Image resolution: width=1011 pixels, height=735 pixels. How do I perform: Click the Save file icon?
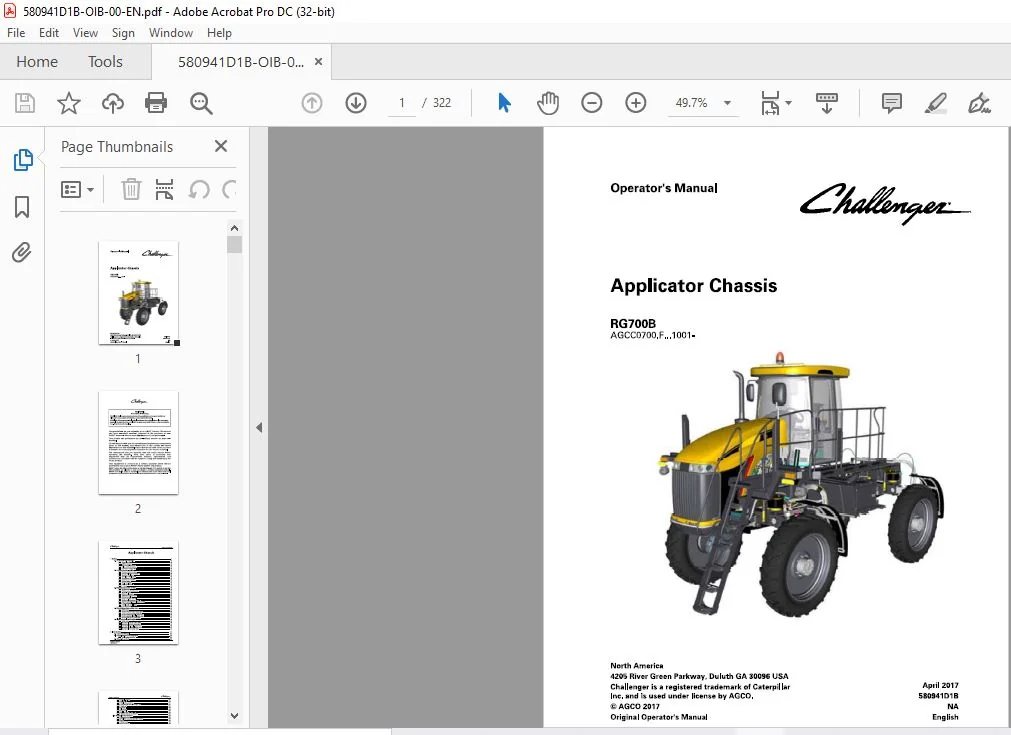pos(25,103)
